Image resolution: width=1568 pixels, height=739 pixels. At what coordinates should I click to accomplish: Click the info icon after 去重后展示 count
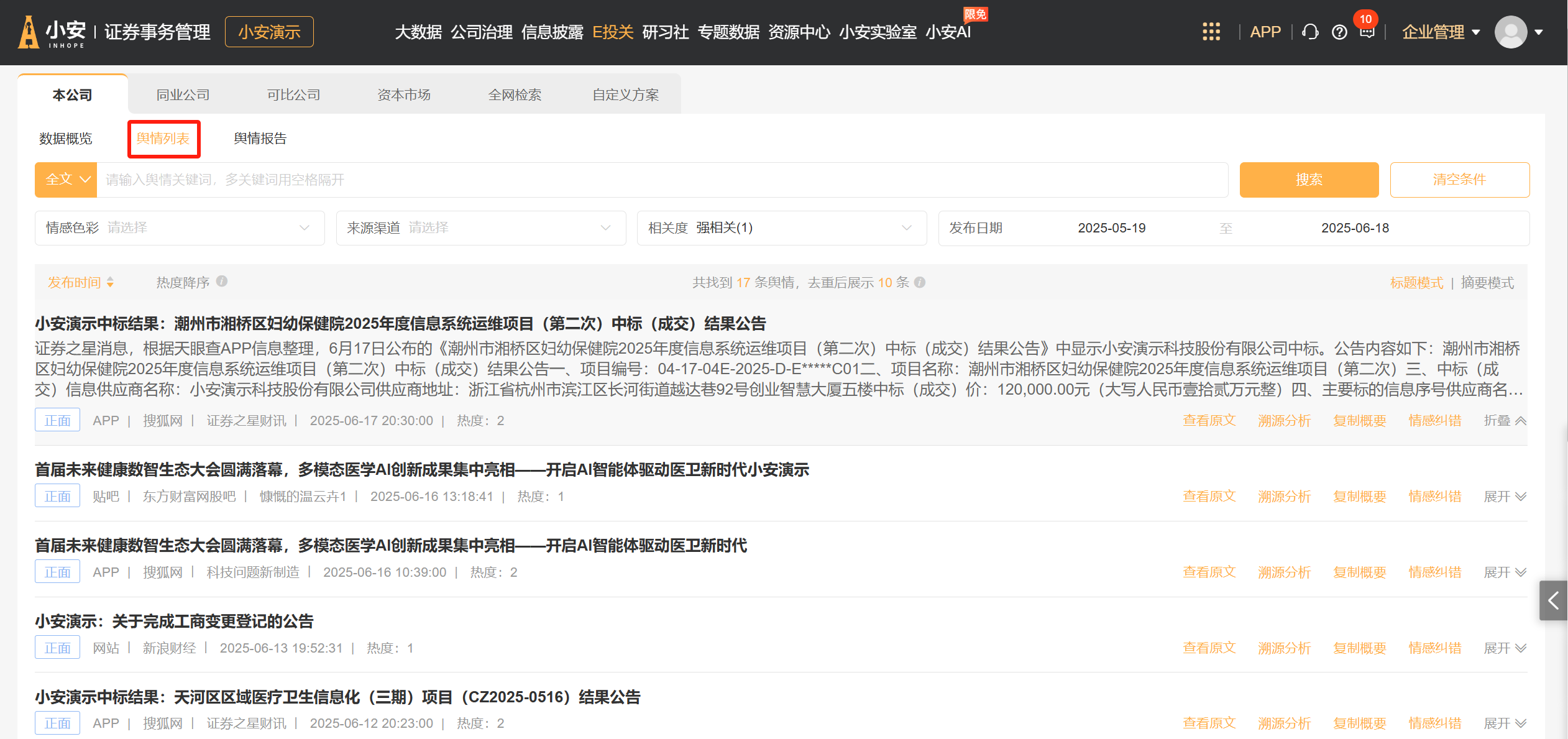point(920,282)
